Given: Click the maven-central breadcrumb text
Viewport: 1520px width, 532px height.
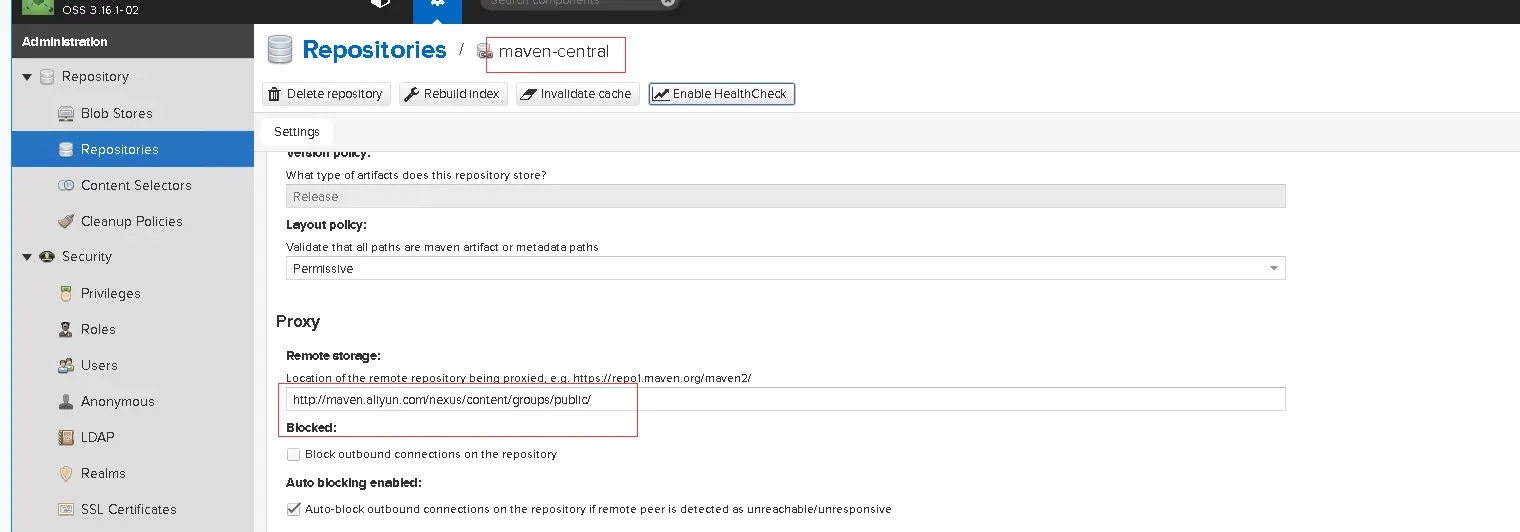Looking at the screenshot, I should 554,52.
